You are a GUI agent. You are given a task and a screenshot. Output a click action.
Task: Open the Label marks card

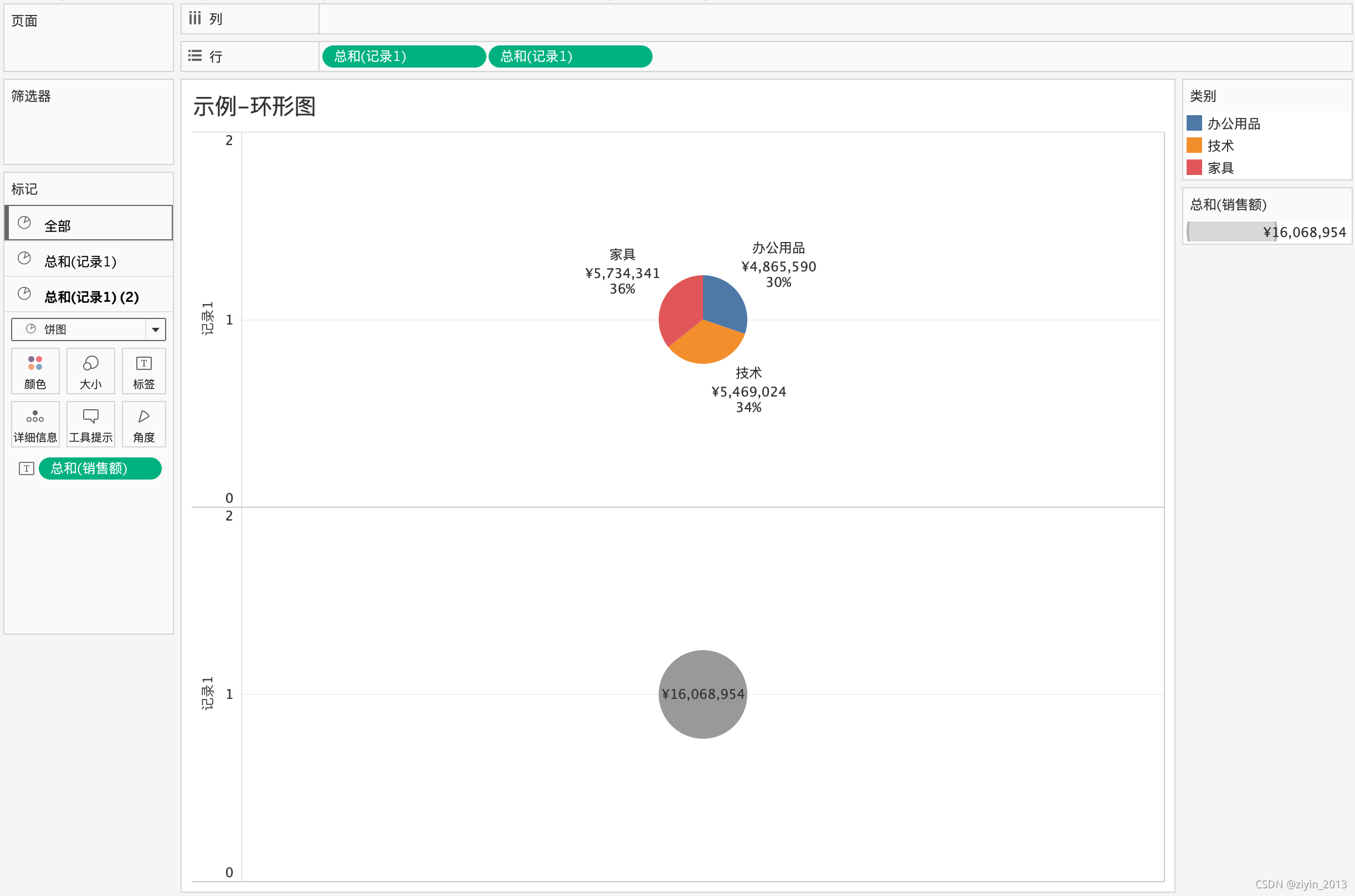143,371
